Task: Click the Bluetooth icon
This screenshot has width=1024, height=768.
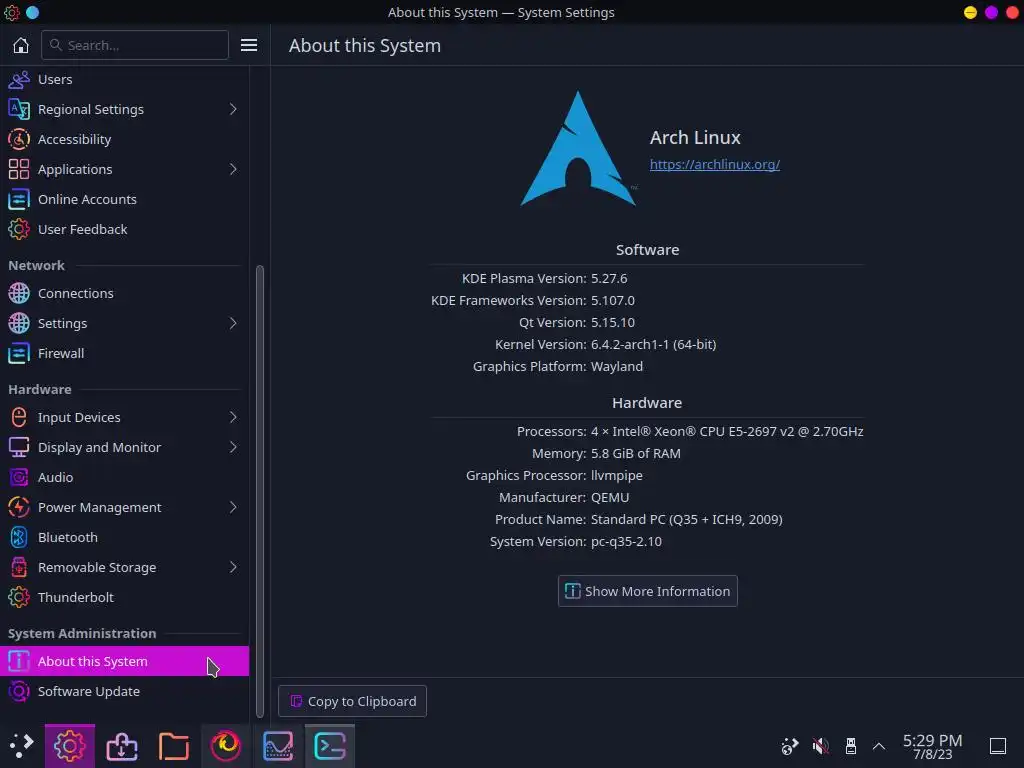Action: coord(19,537)
